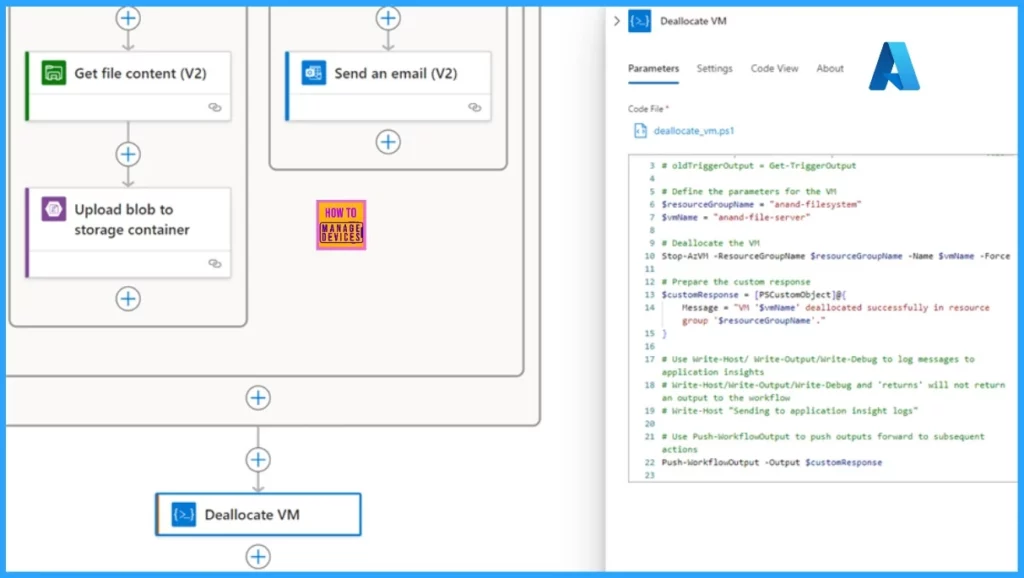Open the About tab

(x=829, y=69)
